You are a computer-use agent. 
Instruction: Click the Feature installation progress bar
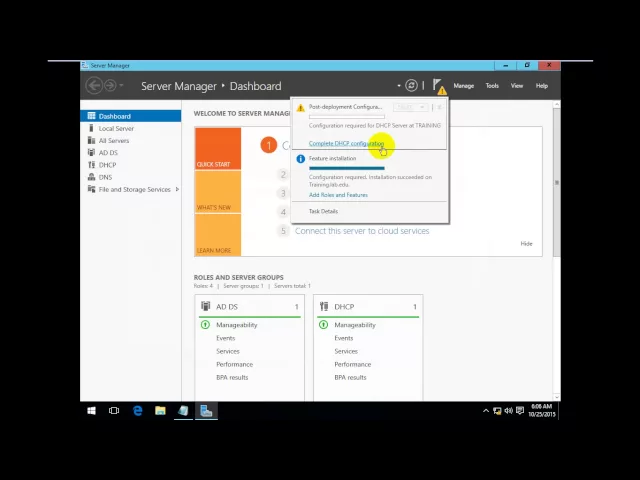click(x=347, y=168)
